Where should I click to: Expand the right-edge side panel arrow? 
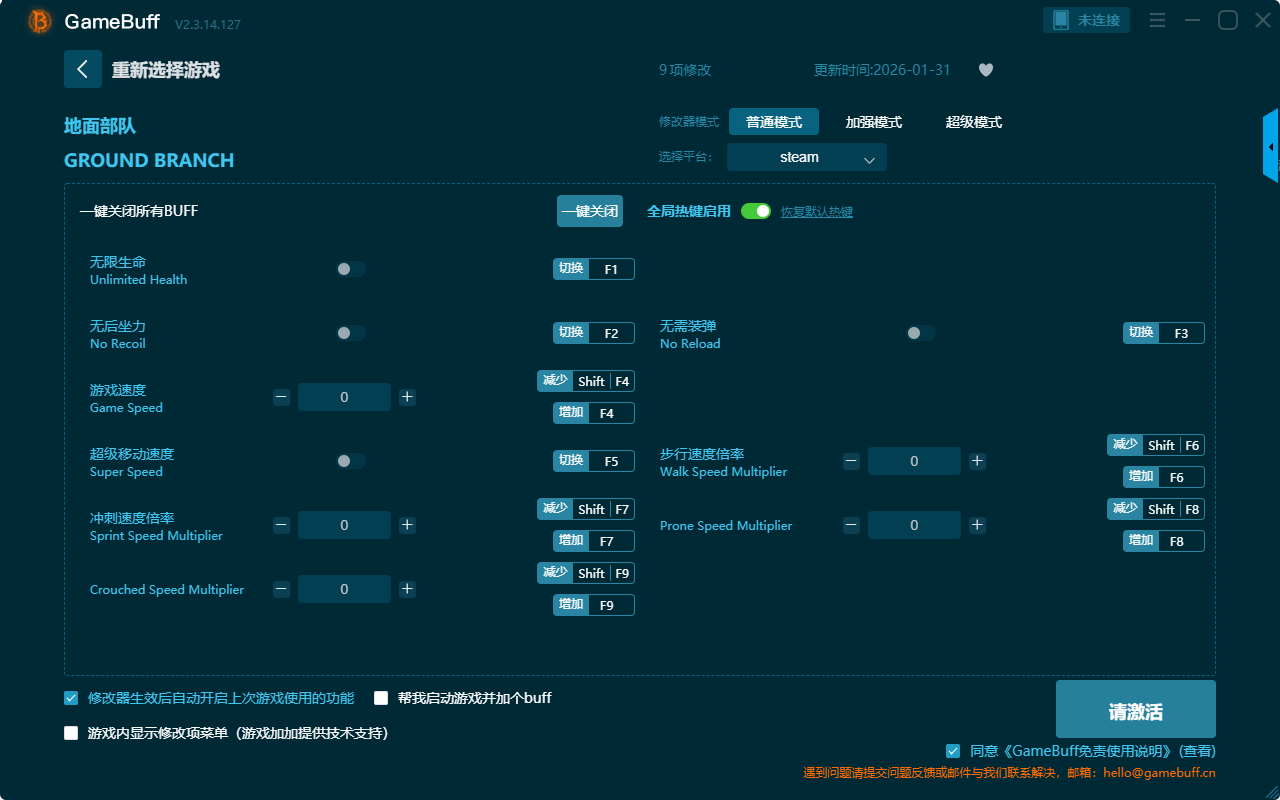[1271, 147]
